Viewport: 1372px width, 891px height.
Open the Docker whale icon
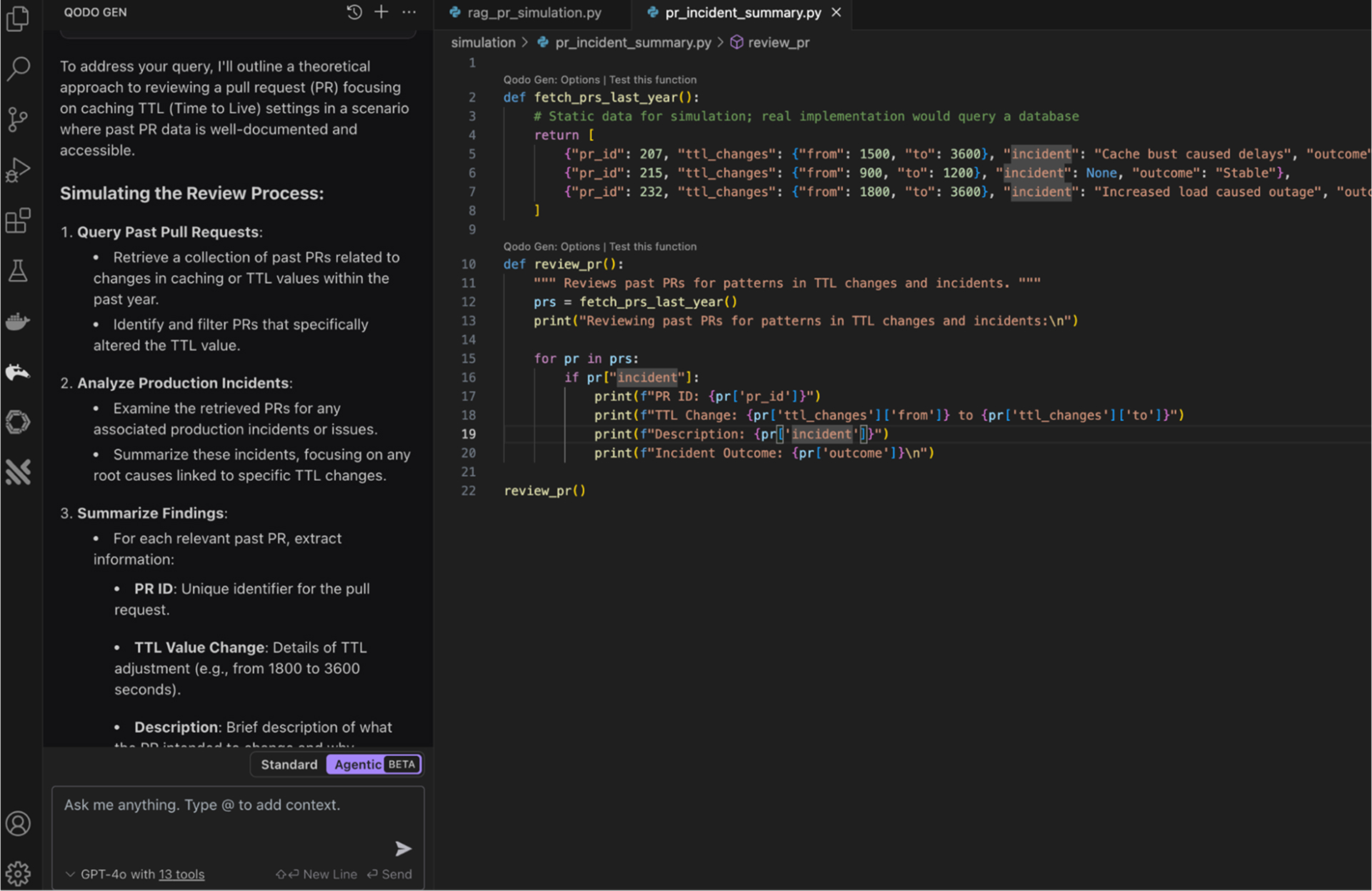click(x=18, y=322)
